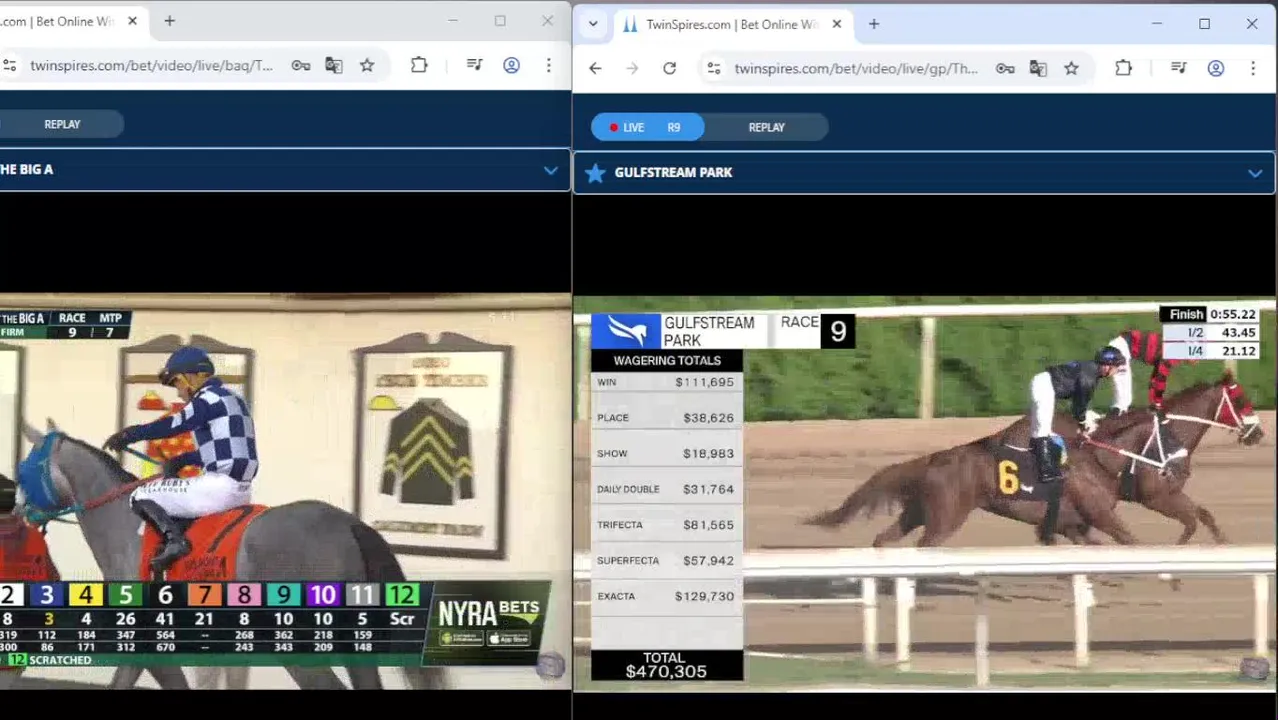The image size is (1278, 720).
Task: Open site info icon in right address bar
Action: pos(714,68)
